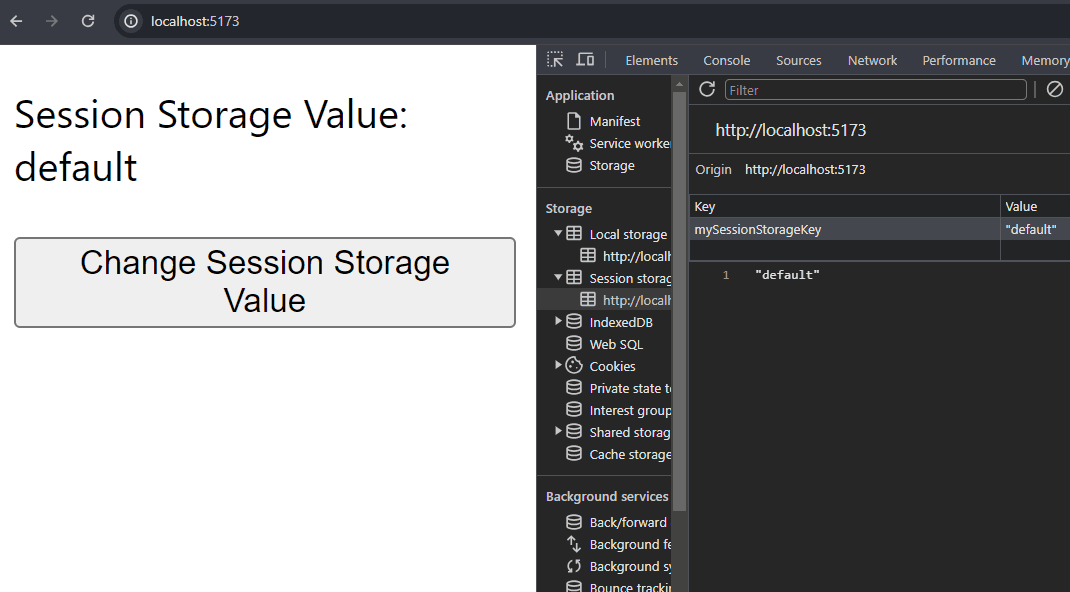
Task: Click the inspect element picker icon
Action: tap(555, 60)
